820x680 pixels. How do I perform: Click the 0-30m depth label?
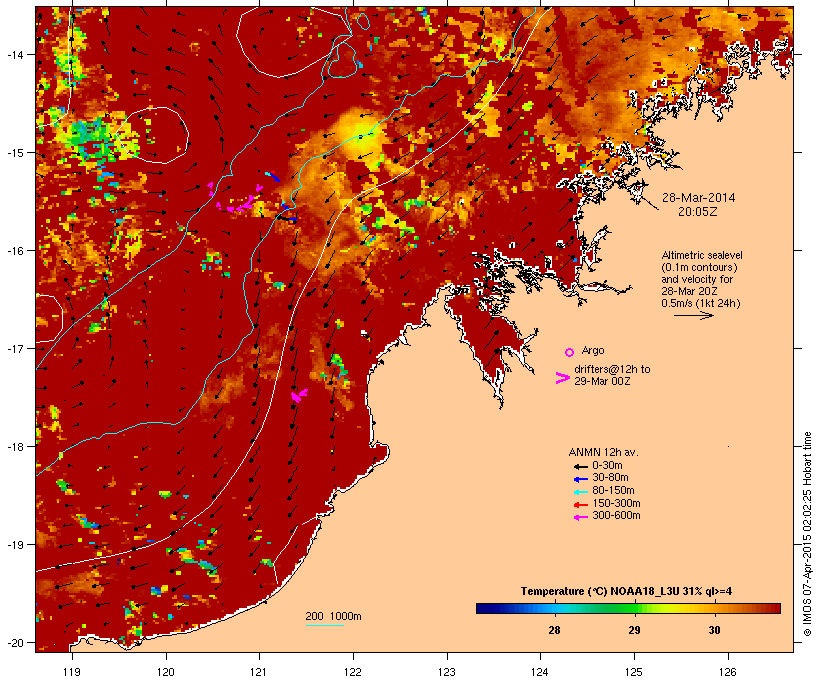607,466
